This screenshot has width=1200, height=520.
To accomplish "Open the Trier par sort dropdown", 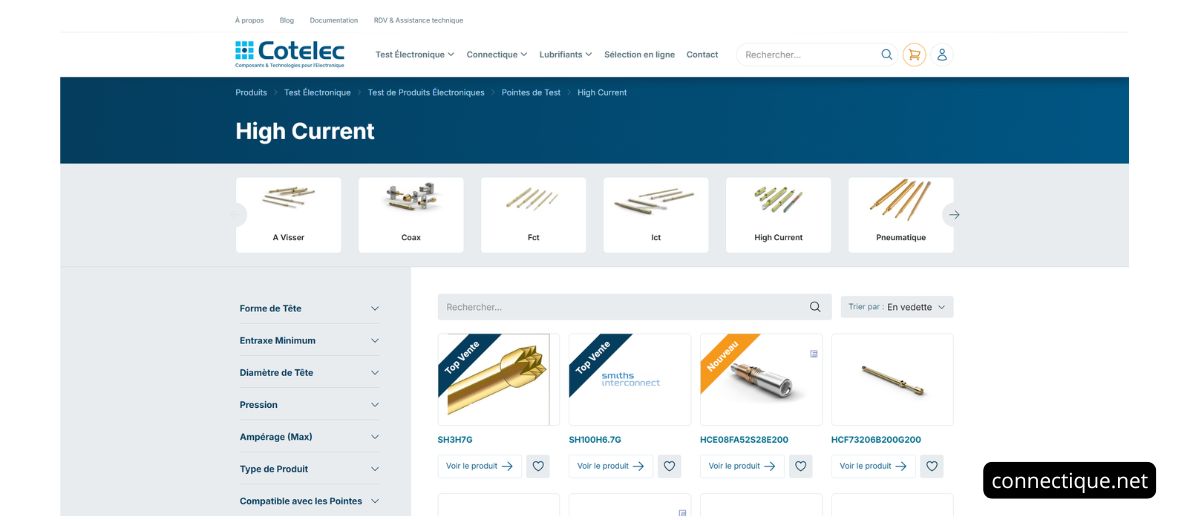I will [x=896, y=307].
